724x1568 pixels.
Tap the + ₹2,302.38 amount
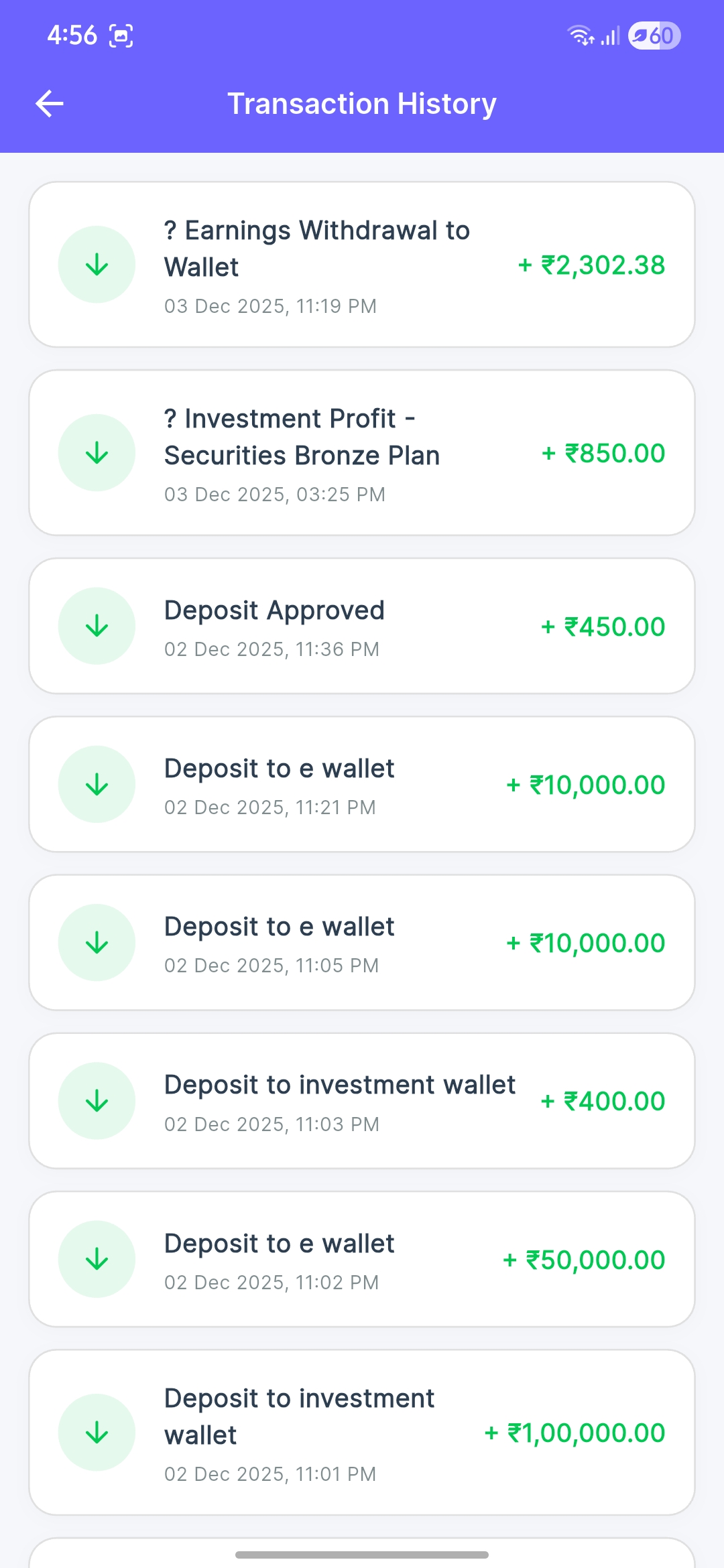click(591, 265)
